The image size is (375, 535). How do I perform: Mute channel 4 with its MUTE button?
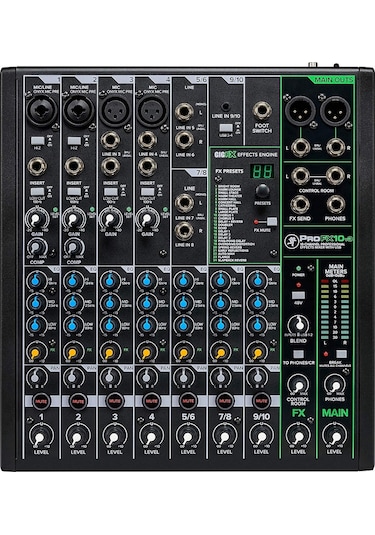pos(152,401)
